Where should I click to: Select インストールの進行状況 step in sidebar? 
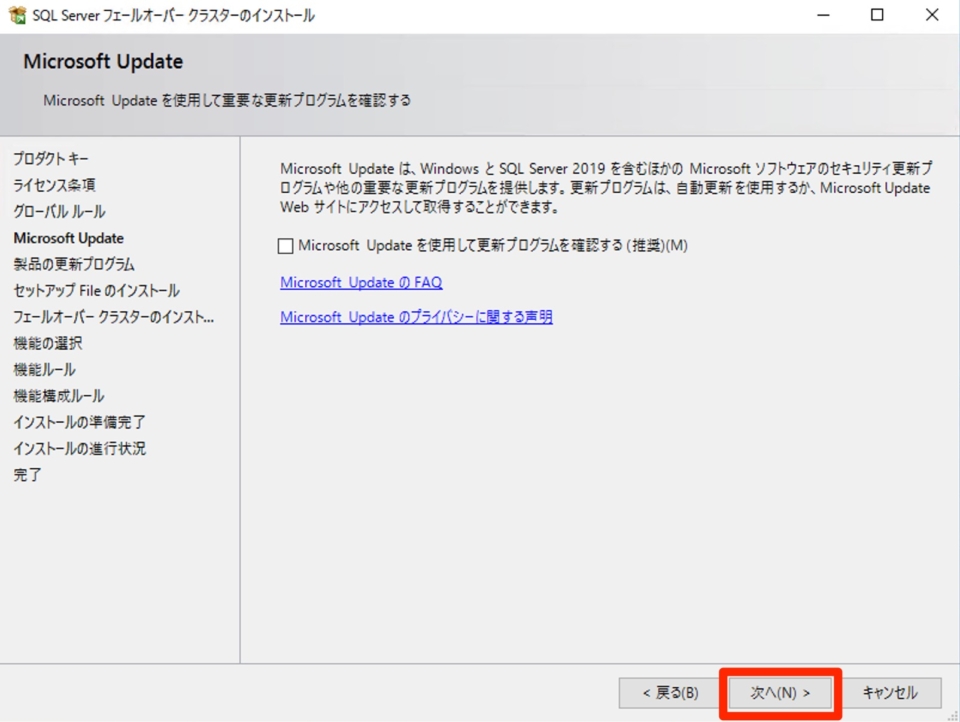[80, 448]
